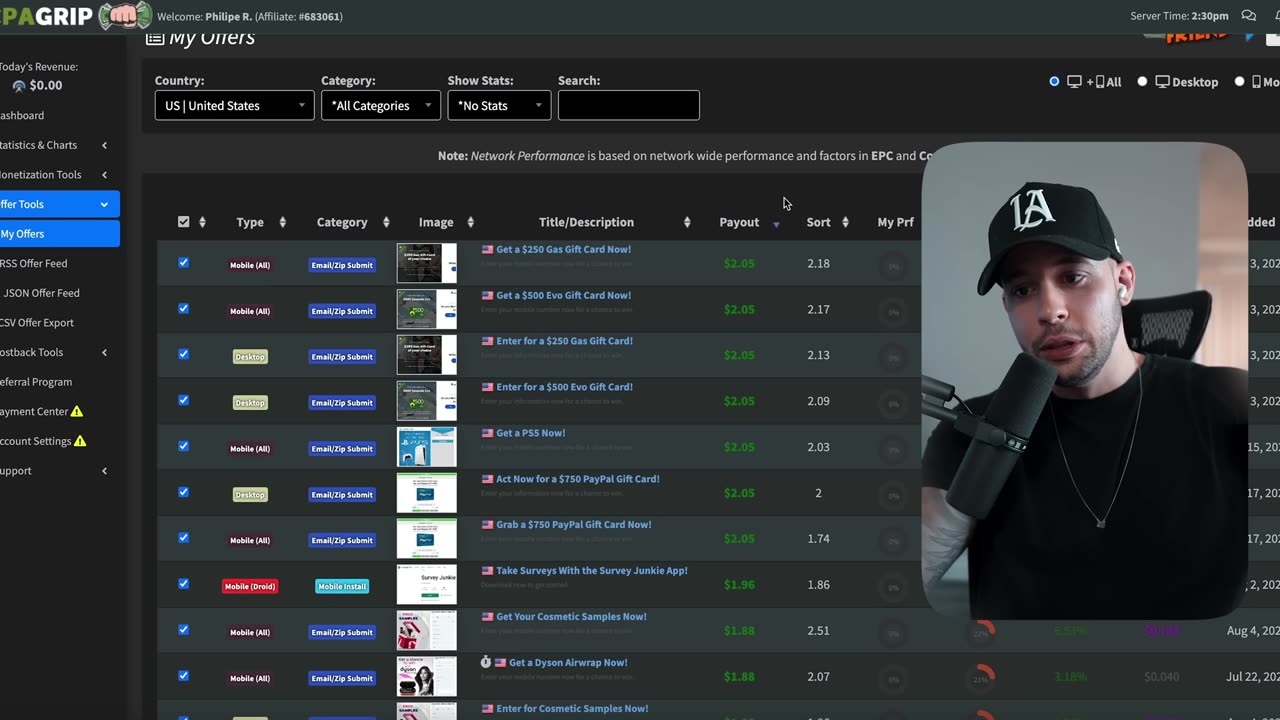Screen dimensions: 1280x720
Task: Click the Payment Center warning icon
Action: click(77, 411)
